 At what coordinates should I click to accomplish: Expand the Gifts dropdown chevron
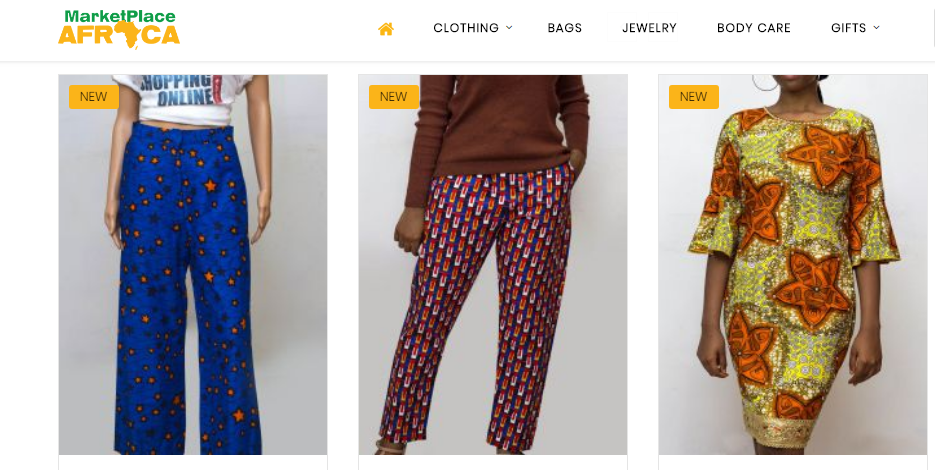click(877, 27)
